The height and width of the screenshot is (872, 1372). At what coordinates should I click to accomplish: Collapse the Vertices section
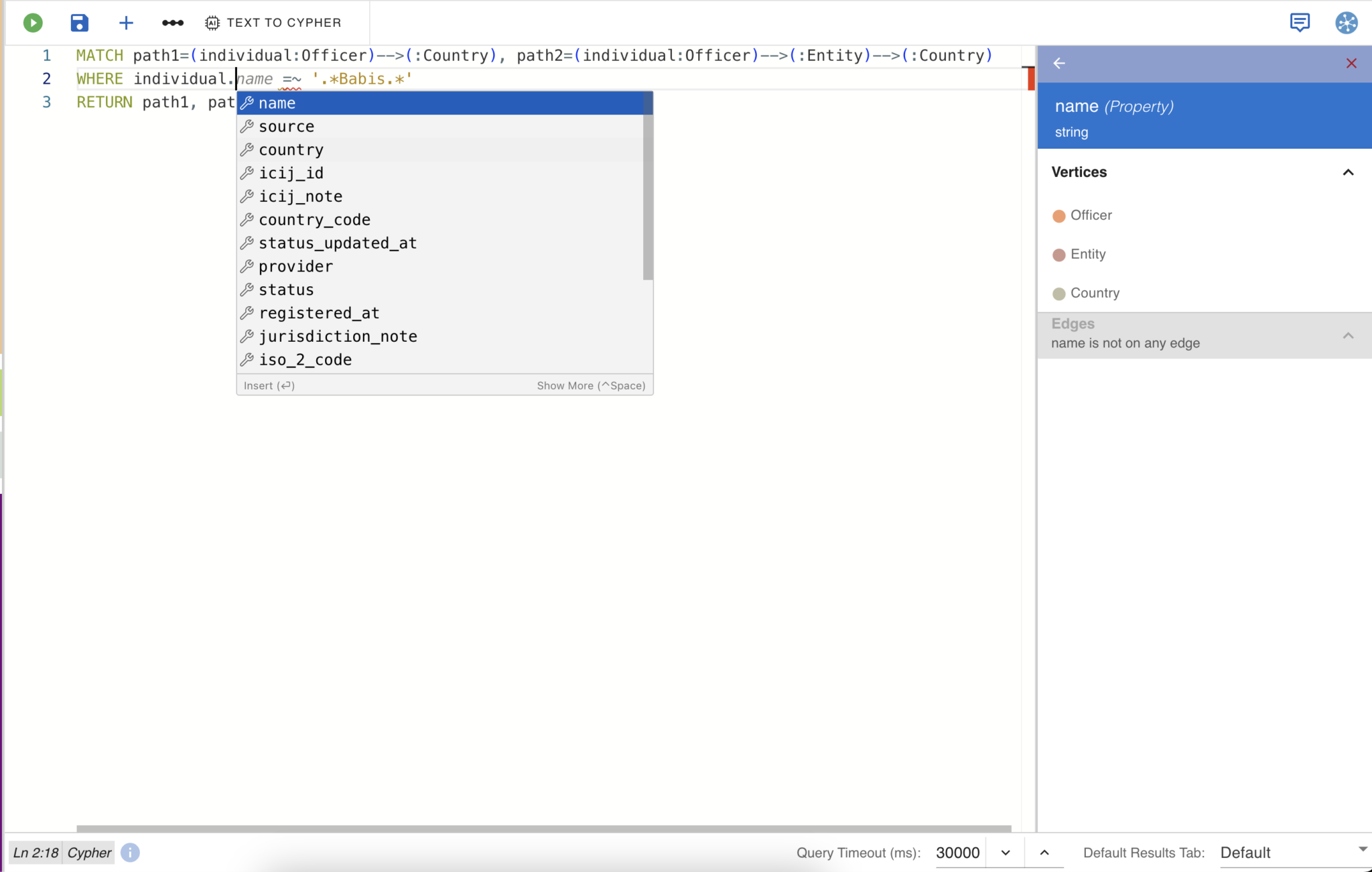click(1348, 172)
